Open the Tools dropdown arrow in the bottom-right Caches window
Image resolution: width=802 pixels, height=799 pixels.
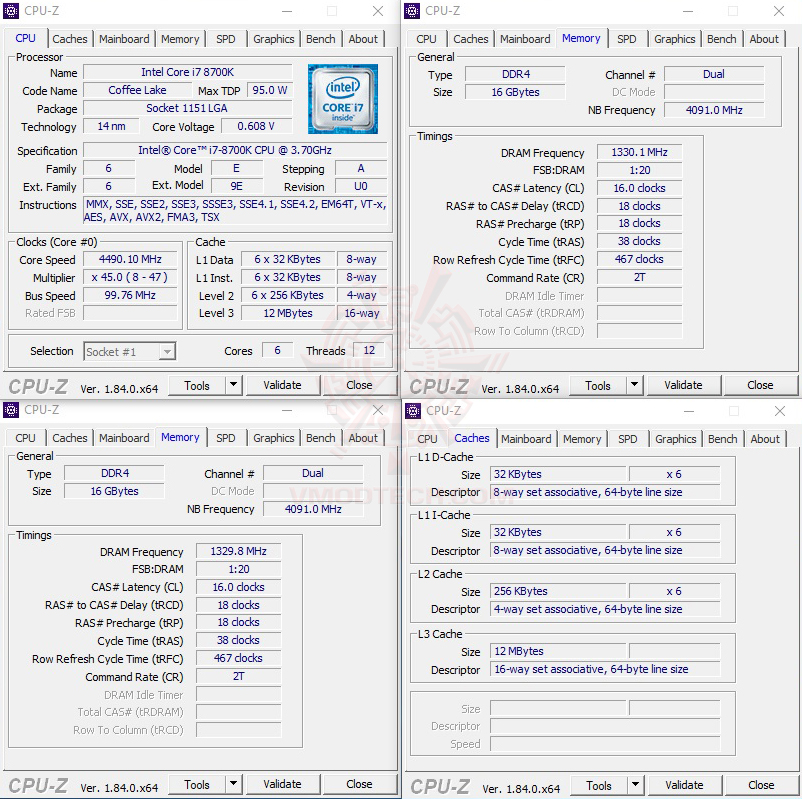[635, 785]
